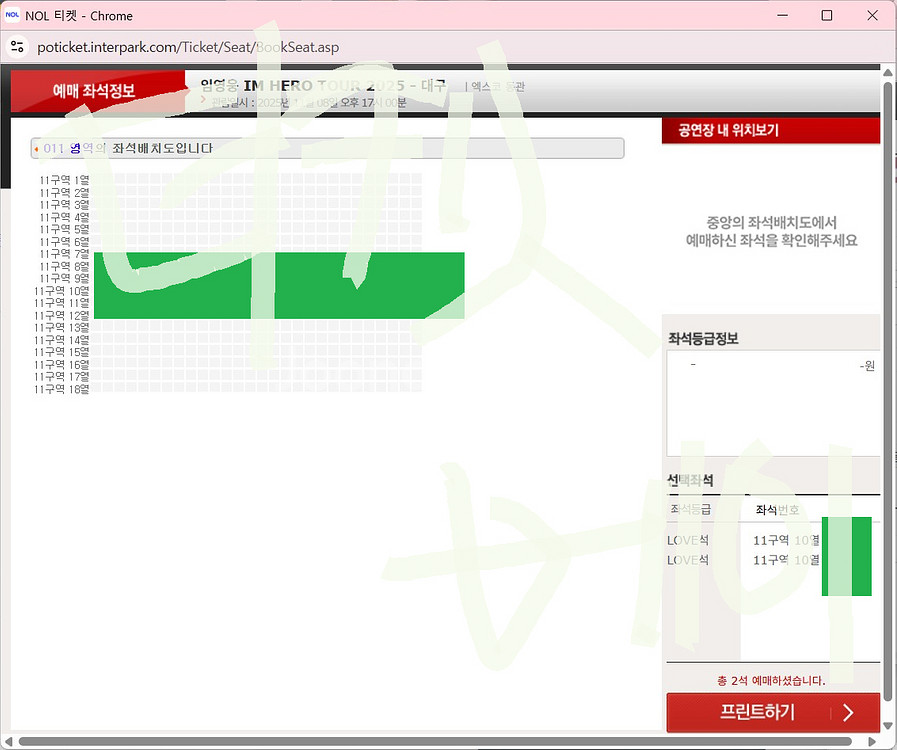This screenshot has height=750, width=897.
Task: Click the second LOVE석 selected seat row
Action: 744,559
